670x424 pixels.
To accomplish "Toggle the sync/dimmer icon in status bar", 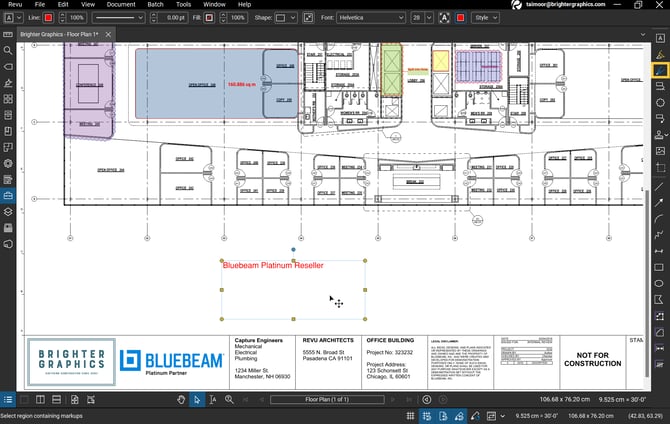I will point(491,416).
